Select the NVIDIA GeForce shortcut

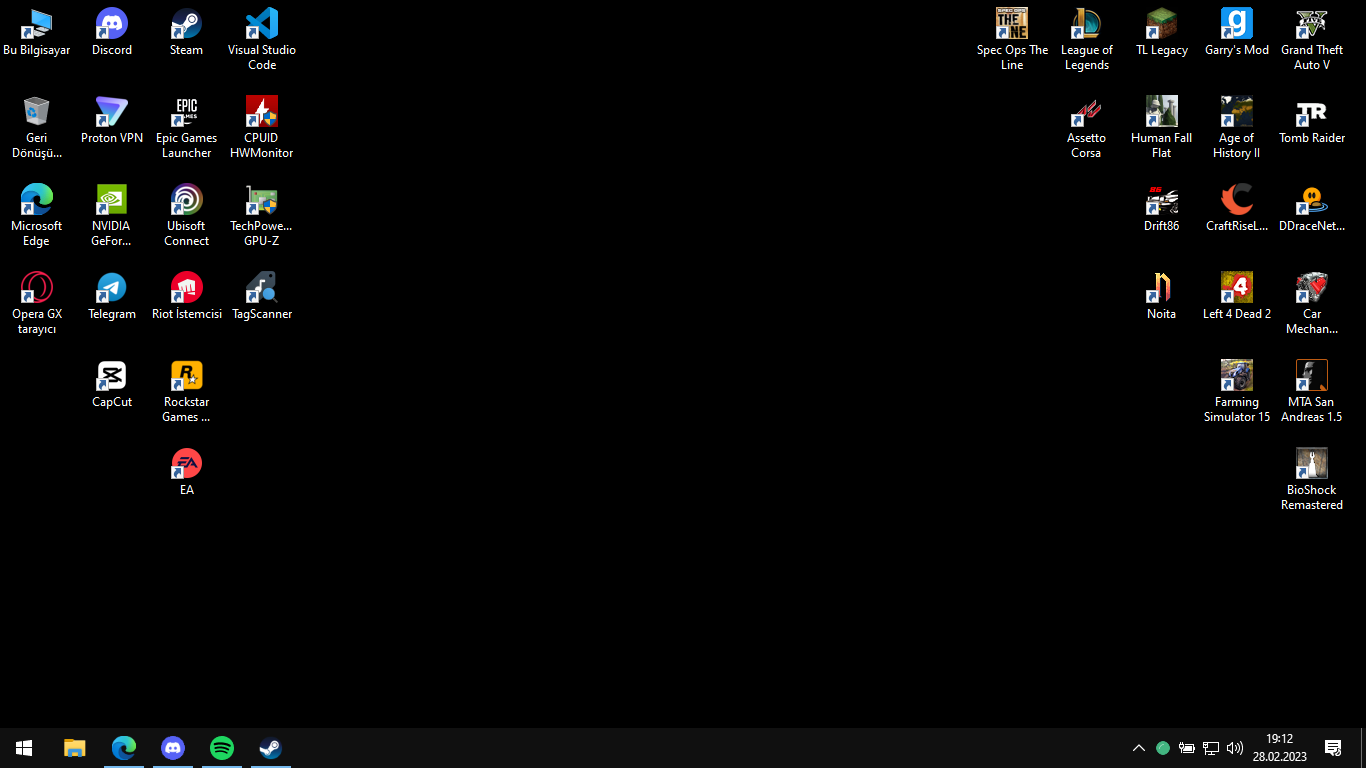coord(112,216)
